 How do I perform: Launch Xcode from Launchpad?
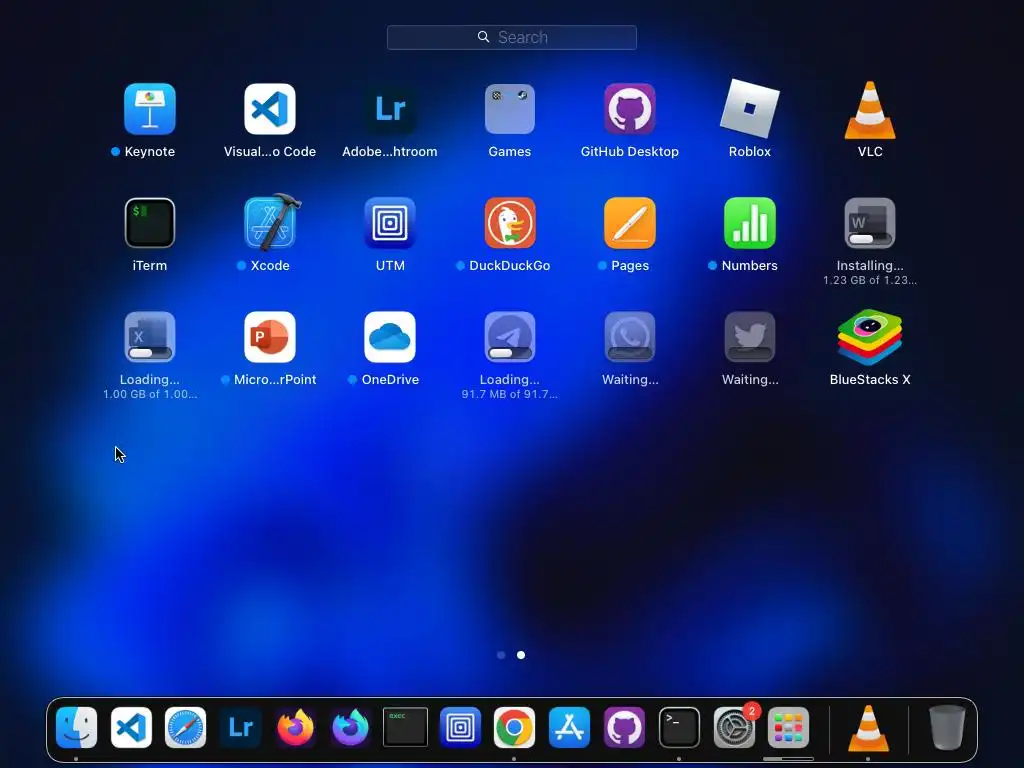pos(271,222)
